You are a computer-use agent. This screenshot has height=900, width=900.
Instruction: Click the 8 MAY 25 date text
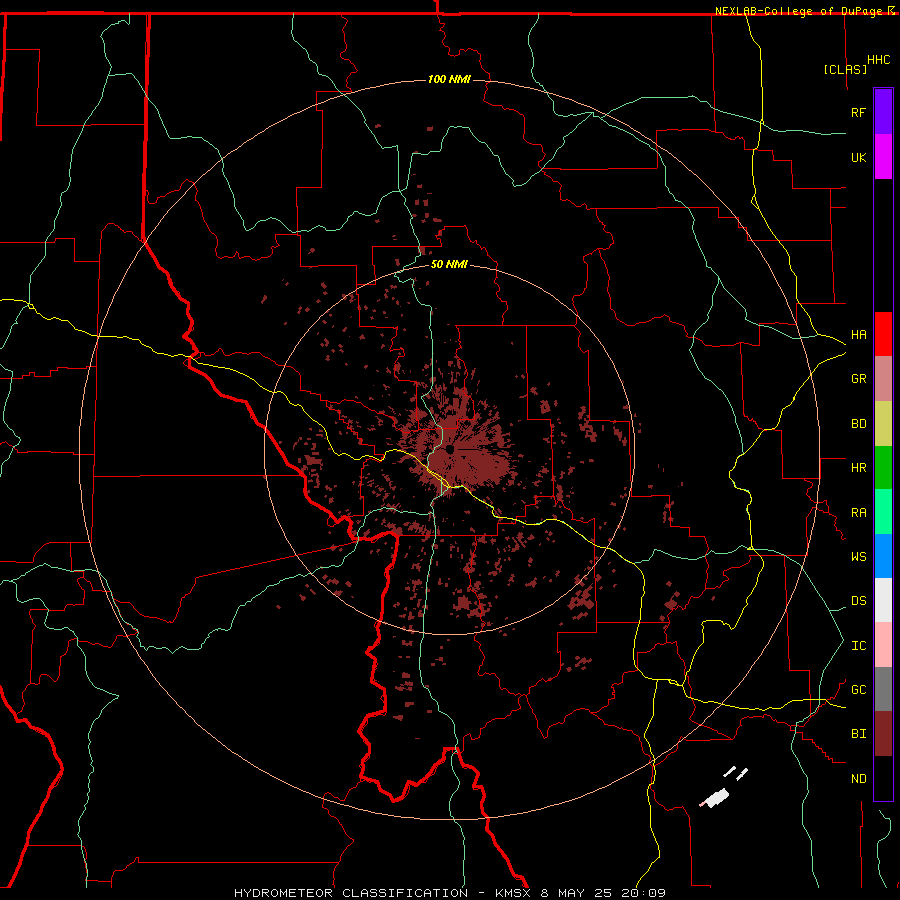click(x=577, y=893)
